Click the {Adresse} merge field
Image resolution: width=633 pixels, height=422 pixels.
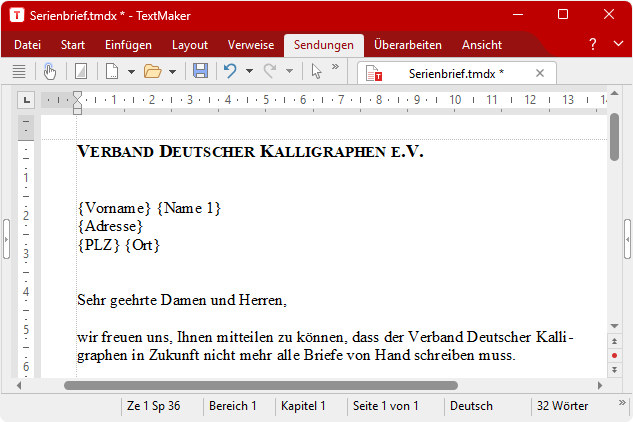click(x=110, y=226)
